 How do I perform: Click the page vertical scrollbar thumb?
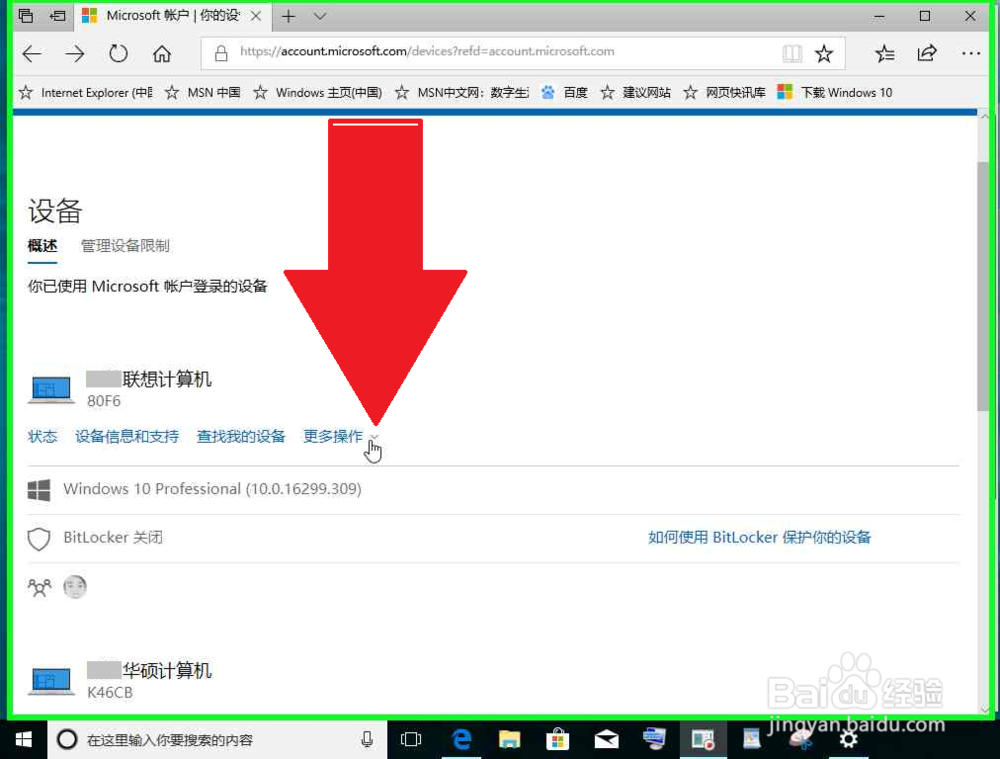(x=983, y=287)
